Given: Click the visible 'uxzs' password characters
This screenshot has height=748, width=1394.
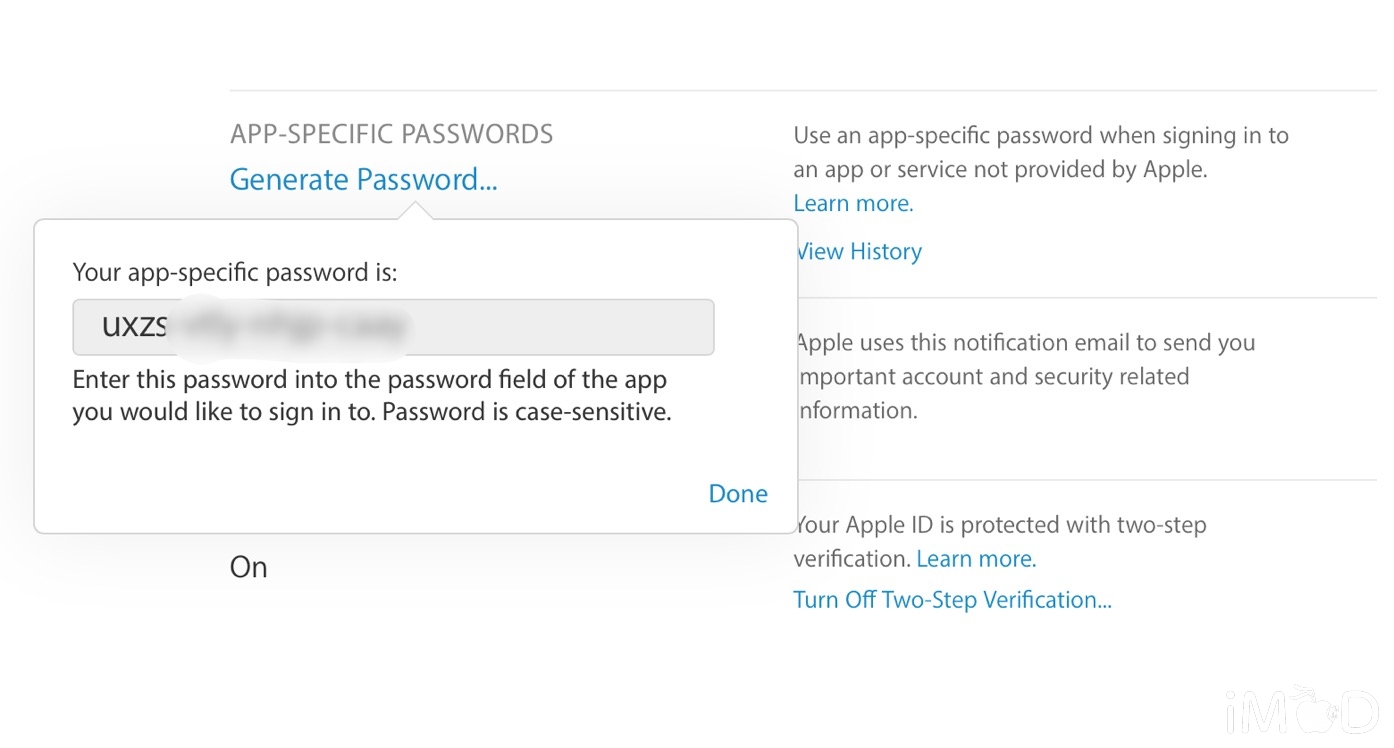Looking at the screenshot, I should click(x=134, y=327).
